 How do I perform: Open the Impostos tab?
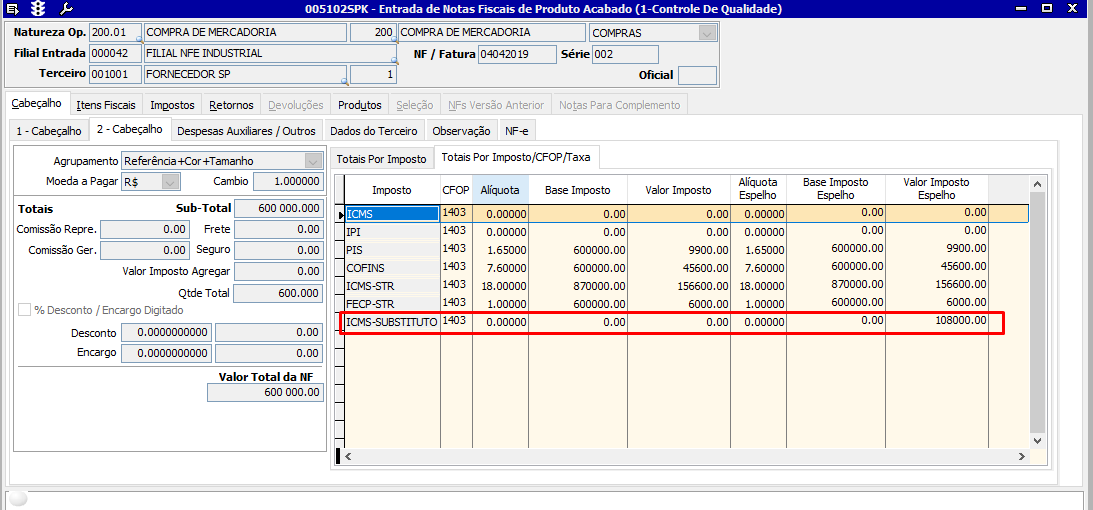[172, 105]
